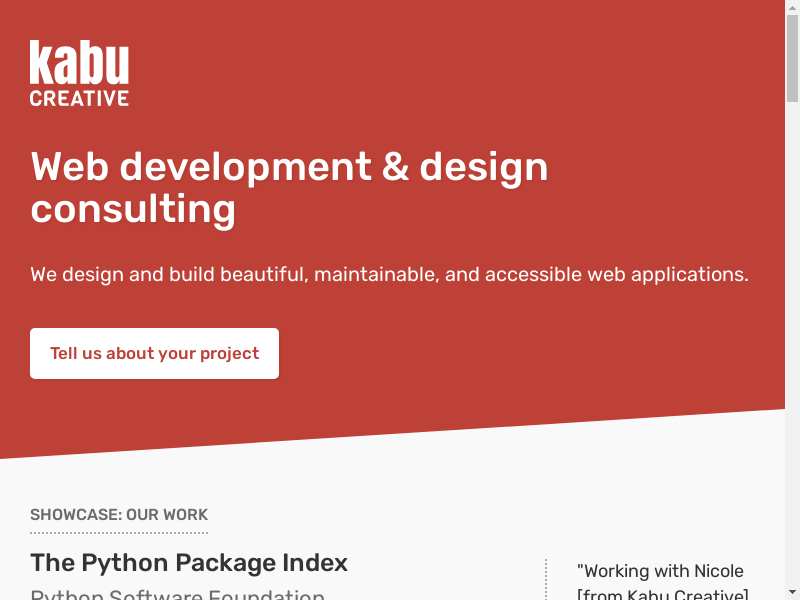Click the word "consulting" in the headline
Image resolution: width=800 pixels, height=600 pixels.
click(133, 209)
